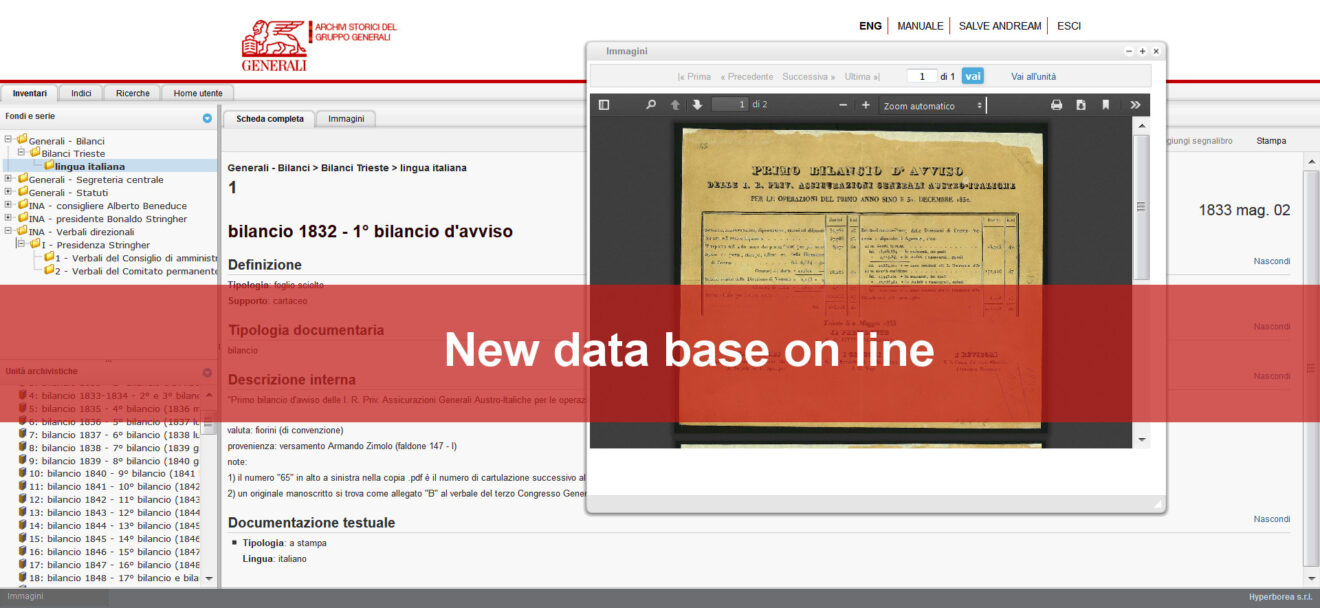Collapse the Fondi e serie panel
This screenshot has width=1320, height=608.
click(x=207, y=118)
